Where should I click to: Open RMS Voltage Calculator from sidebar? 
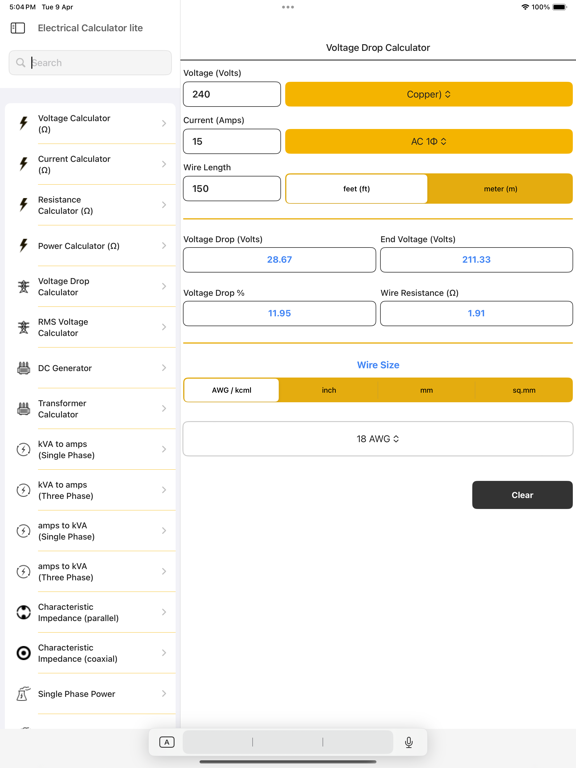[x=91, y=327]
